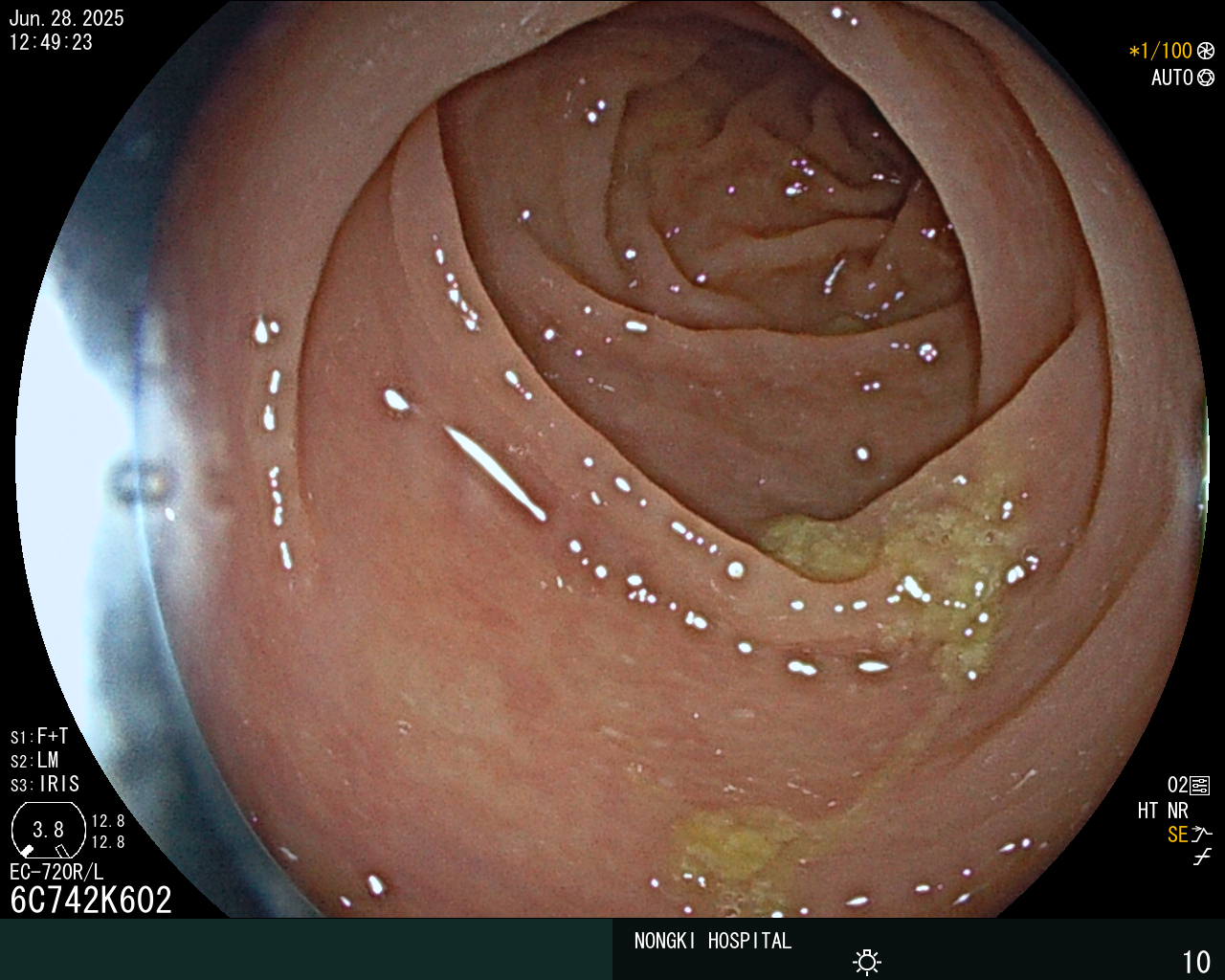1225x980 pixels.
Task: Click the timestamp 12:49:23
Action: pyautogui.click(x=51, y=42)
